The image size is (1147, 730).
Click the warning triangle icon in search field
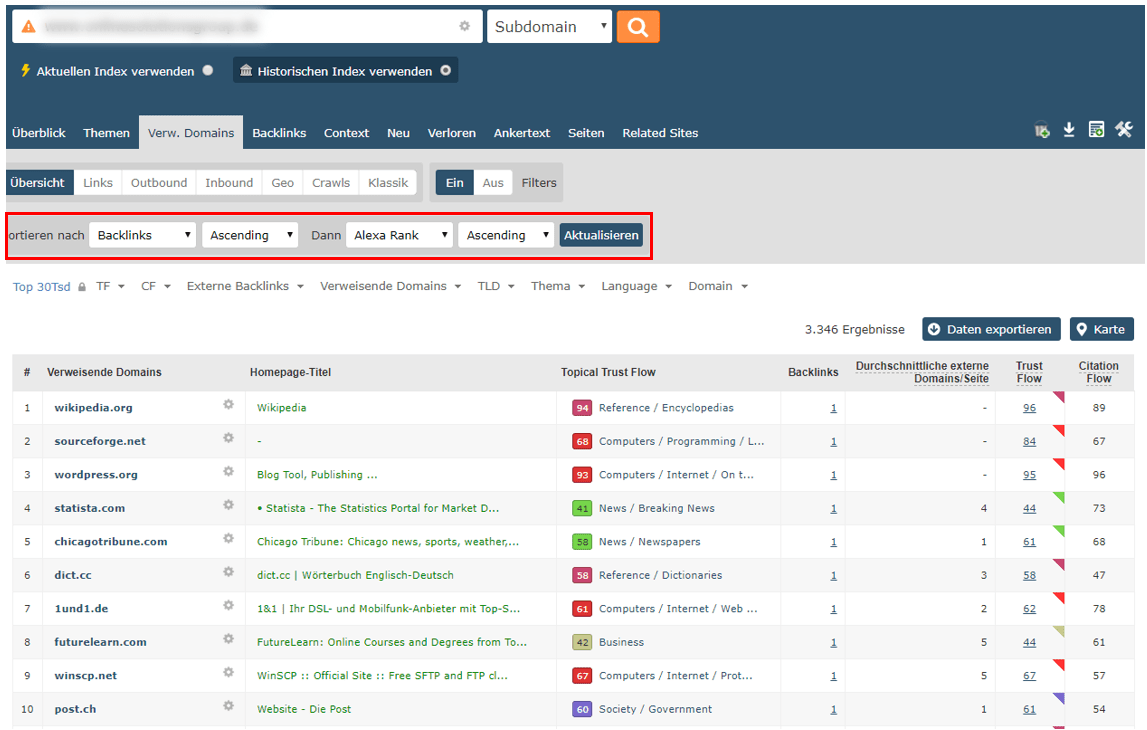pyautogui.click(x=29, y=27)
